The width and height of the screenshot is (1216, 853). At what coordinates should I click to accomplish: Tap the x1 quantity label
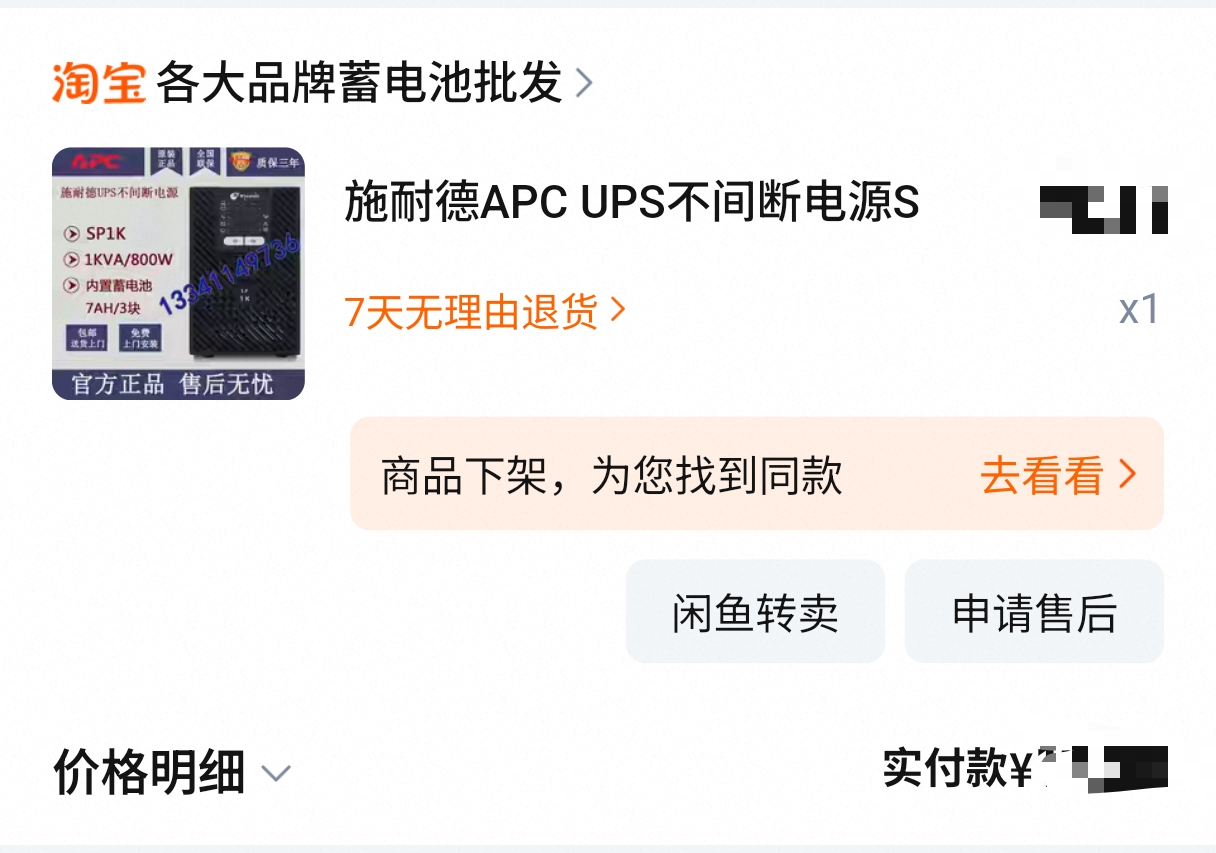point(1139,310)
